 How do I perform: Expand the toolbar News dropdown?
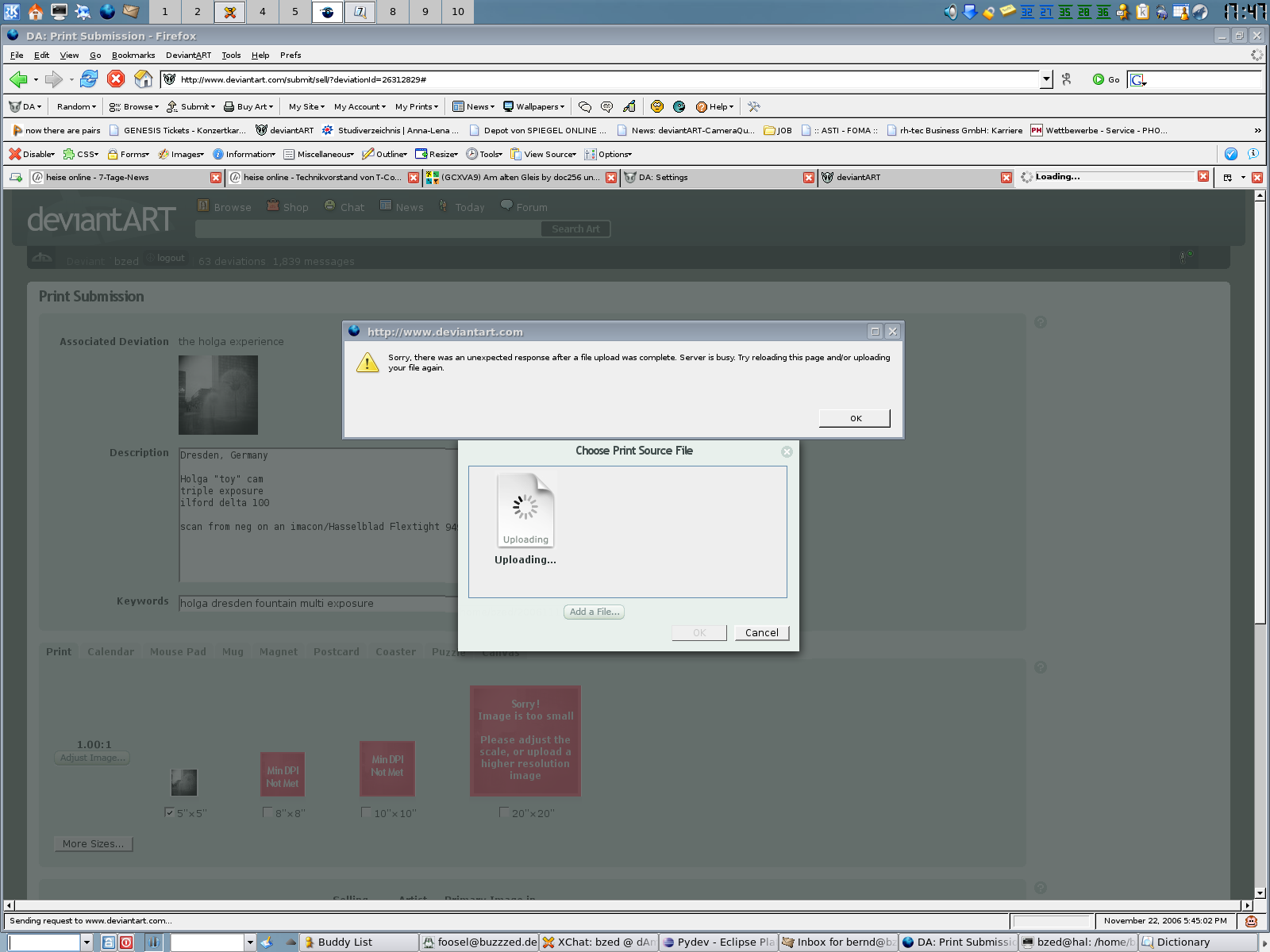[473, 106]
